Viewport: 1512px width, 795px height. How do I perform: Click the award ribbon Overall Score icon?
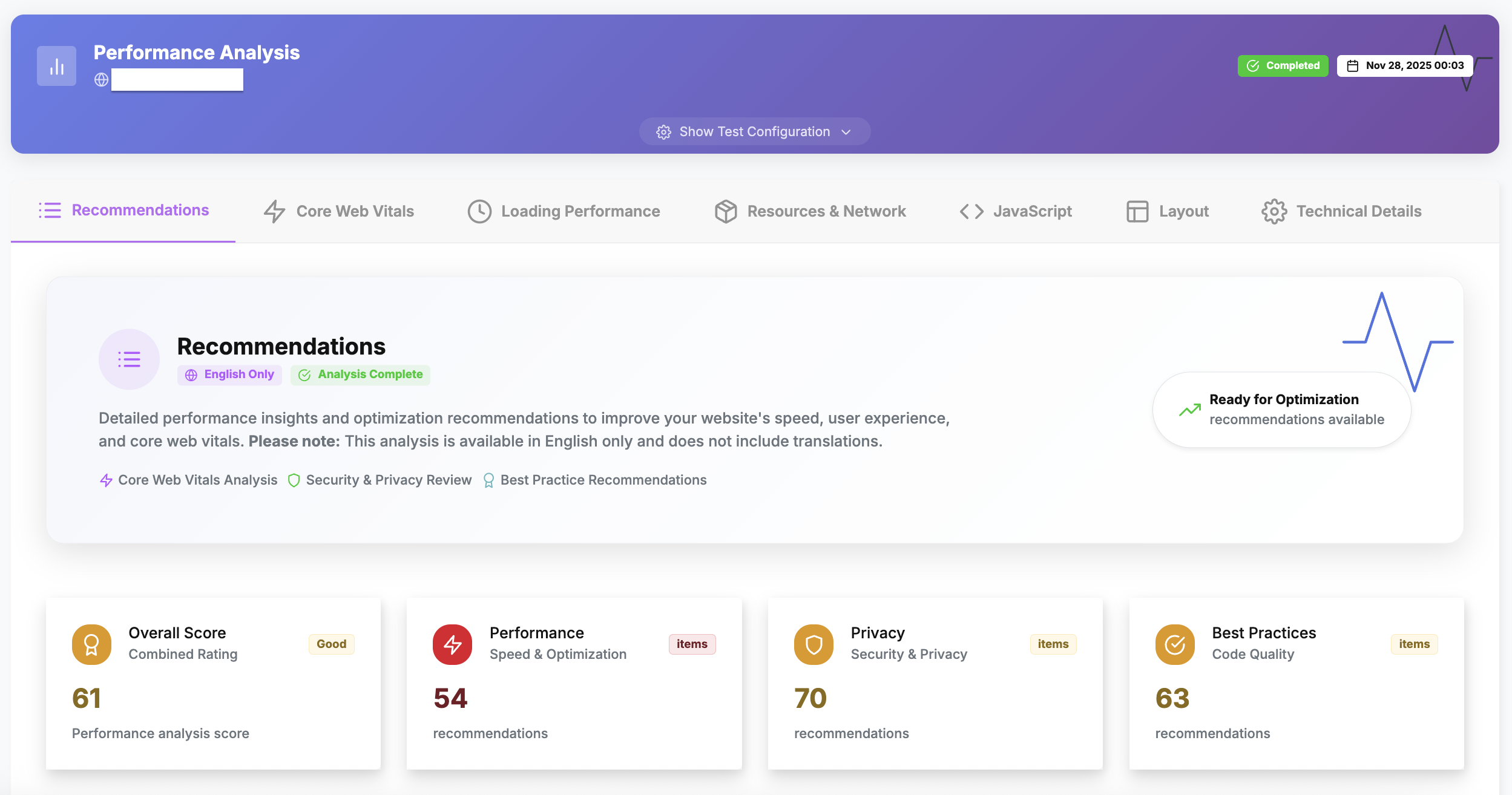click(x=91, y=644)
